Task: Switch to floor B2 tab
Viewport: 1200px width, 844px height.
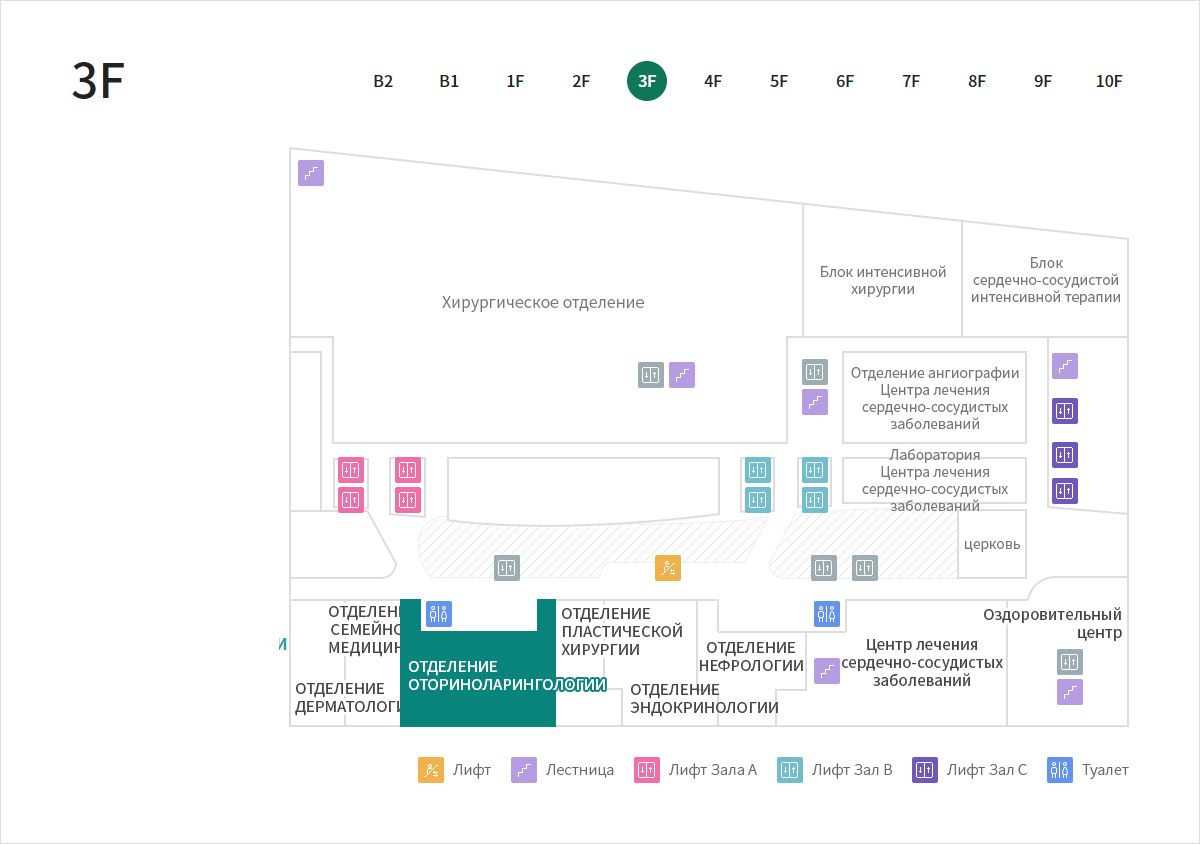Action: (383, 82)
